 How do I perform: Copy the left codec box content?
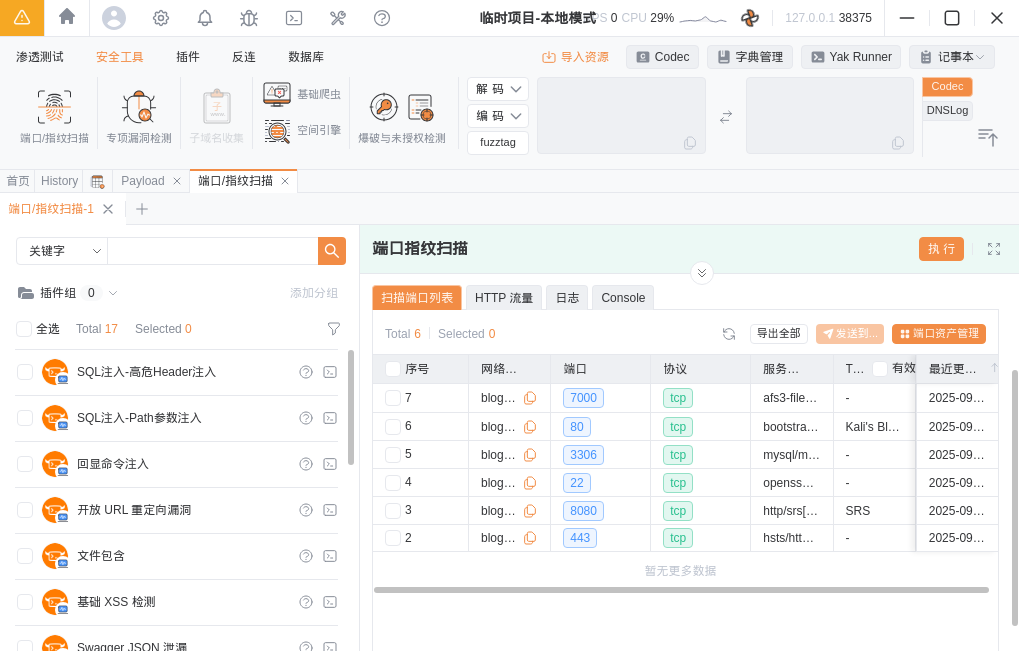coord(690,142)
